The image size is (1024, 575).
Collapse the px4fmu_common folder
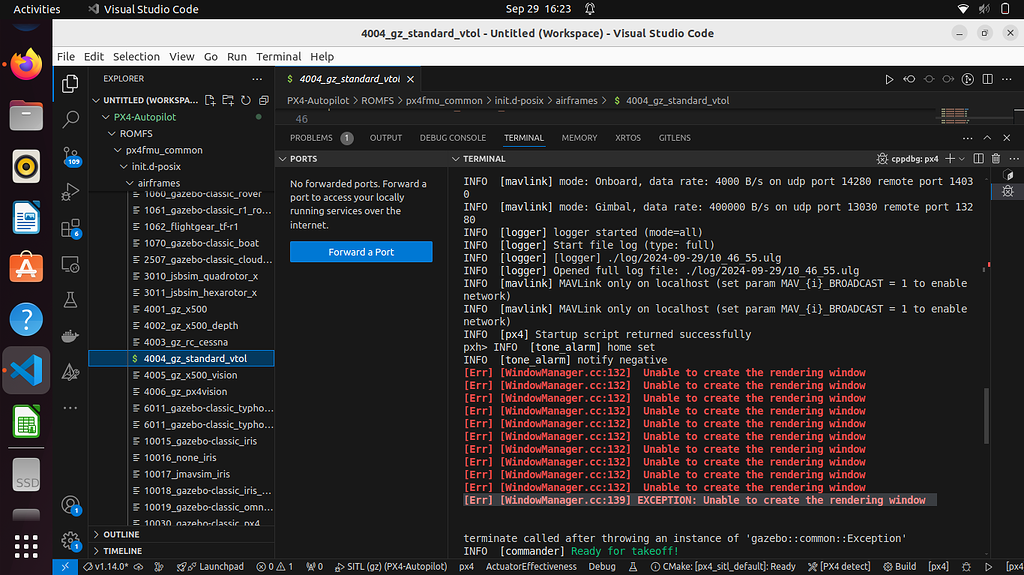tap(118, 150)
